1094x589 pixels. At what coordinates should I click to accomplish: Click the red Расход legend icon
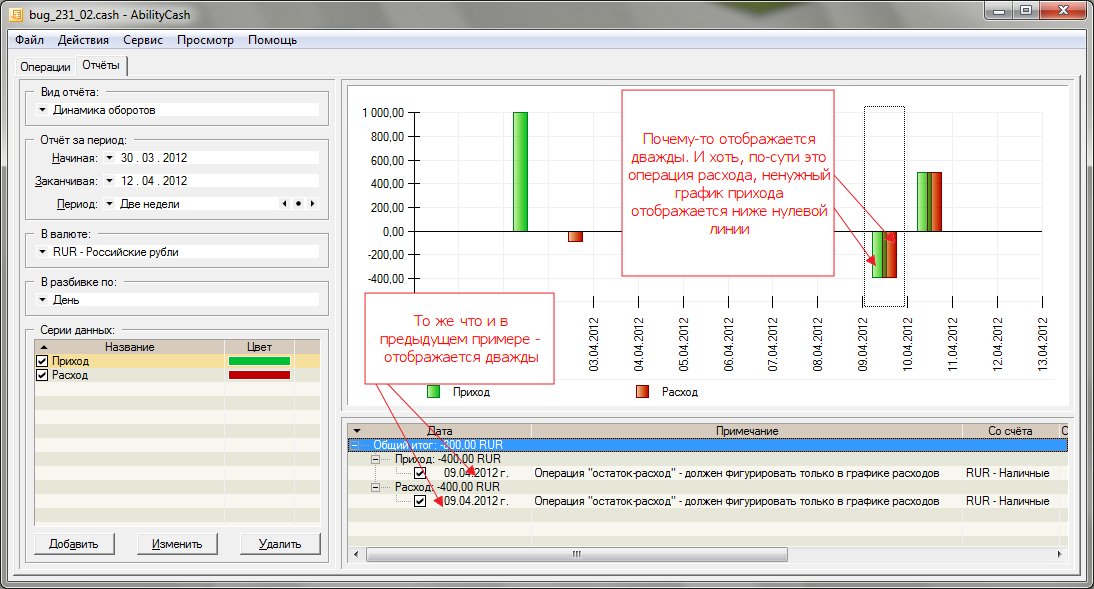[642, 392]
